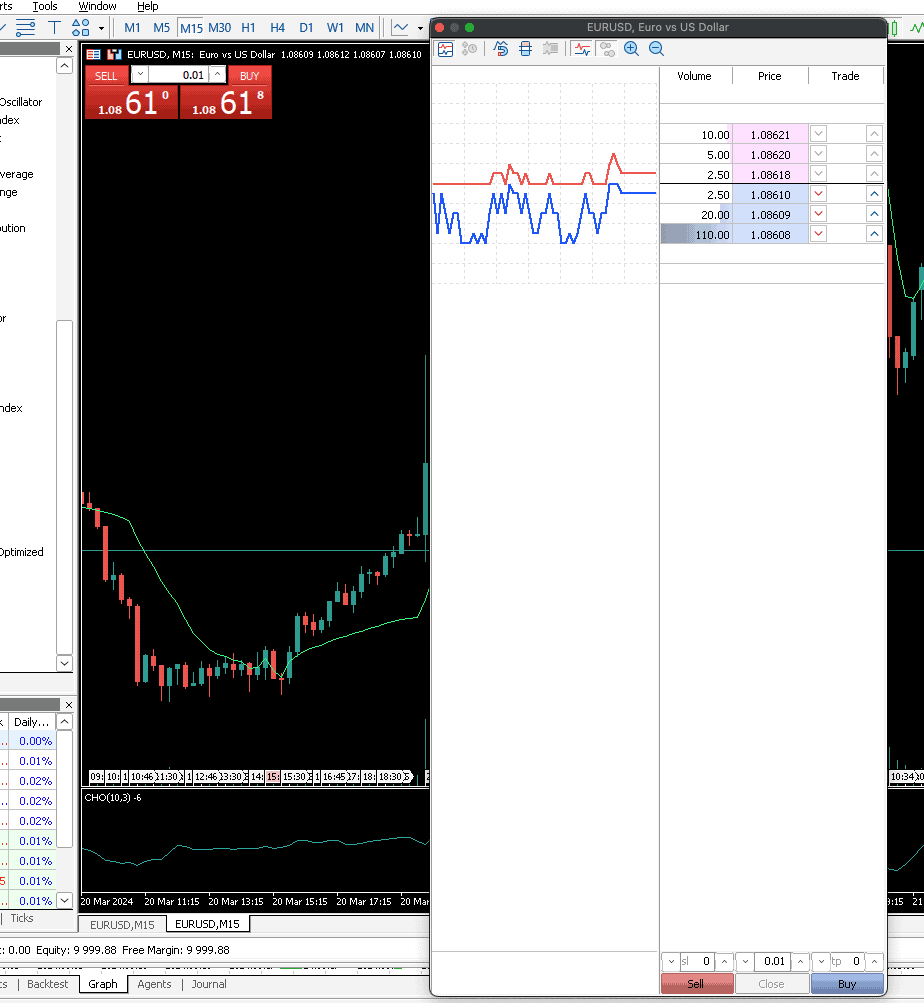This screenshot has height=1003, width=924.
Task: Click sell arrow at price 1.08608
Action: 818,234
